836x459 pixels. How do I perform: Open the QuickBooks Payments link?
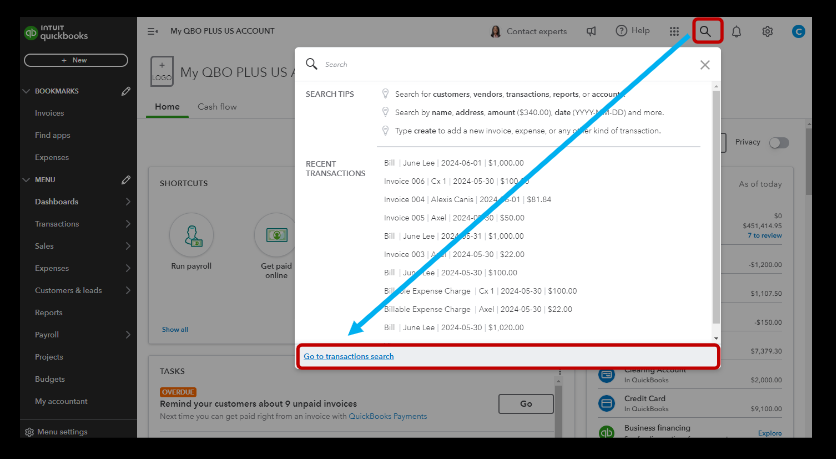388,416
